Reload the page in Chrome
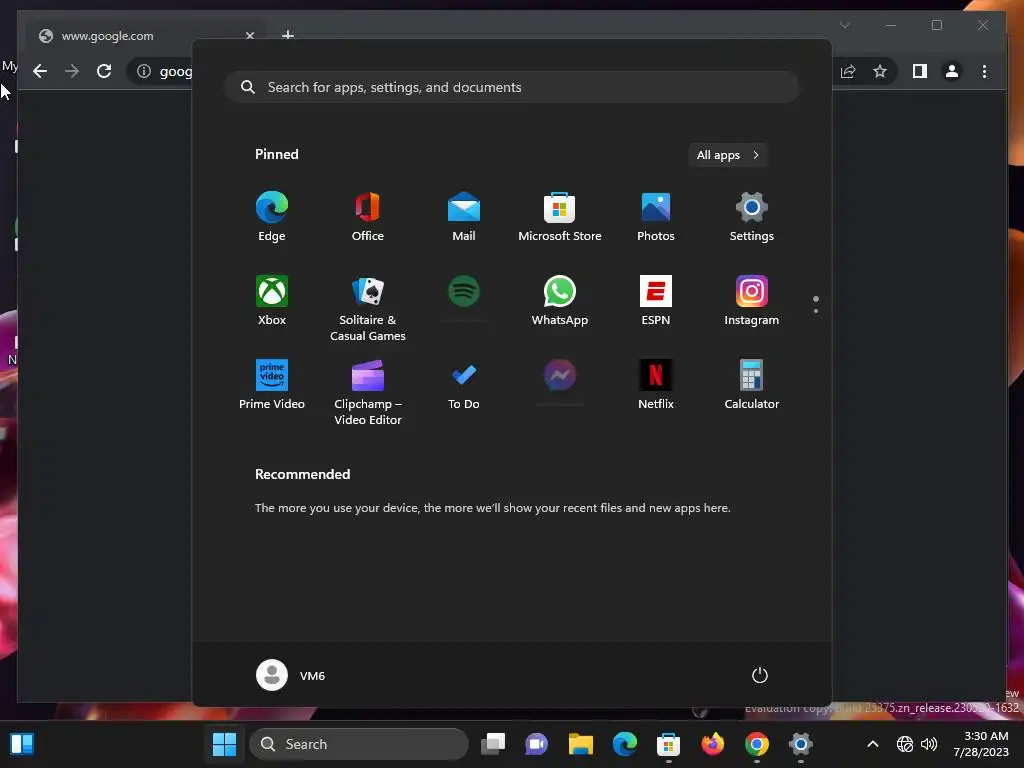The image size is (1024, 768). (104, 71)
